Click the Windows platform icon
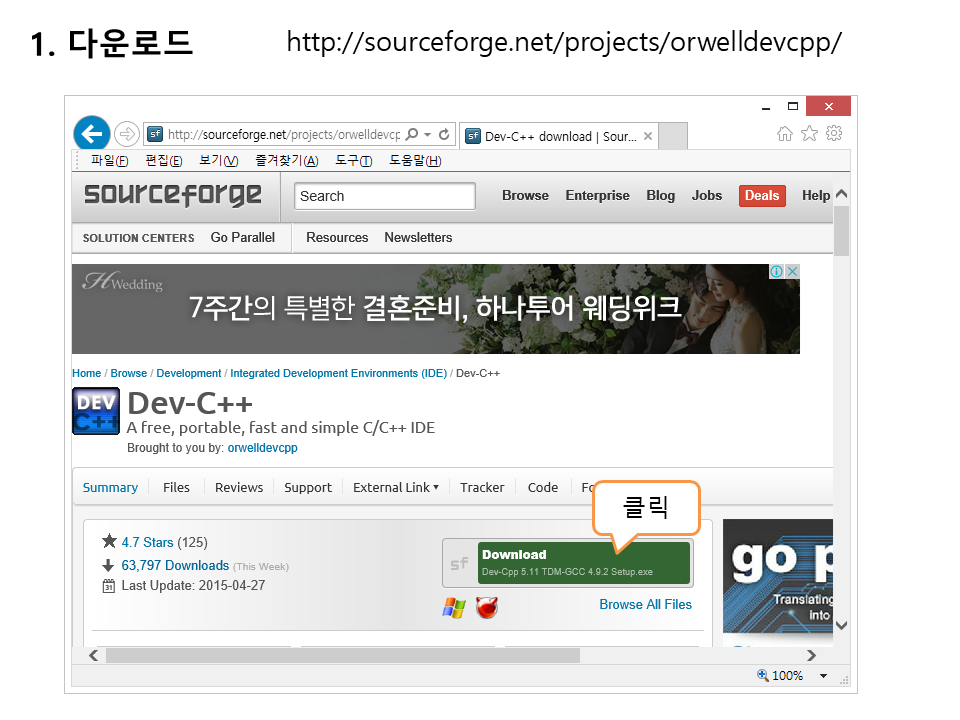960x720 pixels. point(454,608)
